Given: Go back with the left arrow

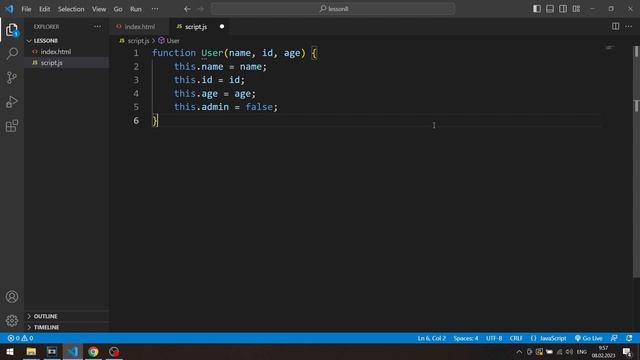Looking at the screenshot, I should click(187, 9).
